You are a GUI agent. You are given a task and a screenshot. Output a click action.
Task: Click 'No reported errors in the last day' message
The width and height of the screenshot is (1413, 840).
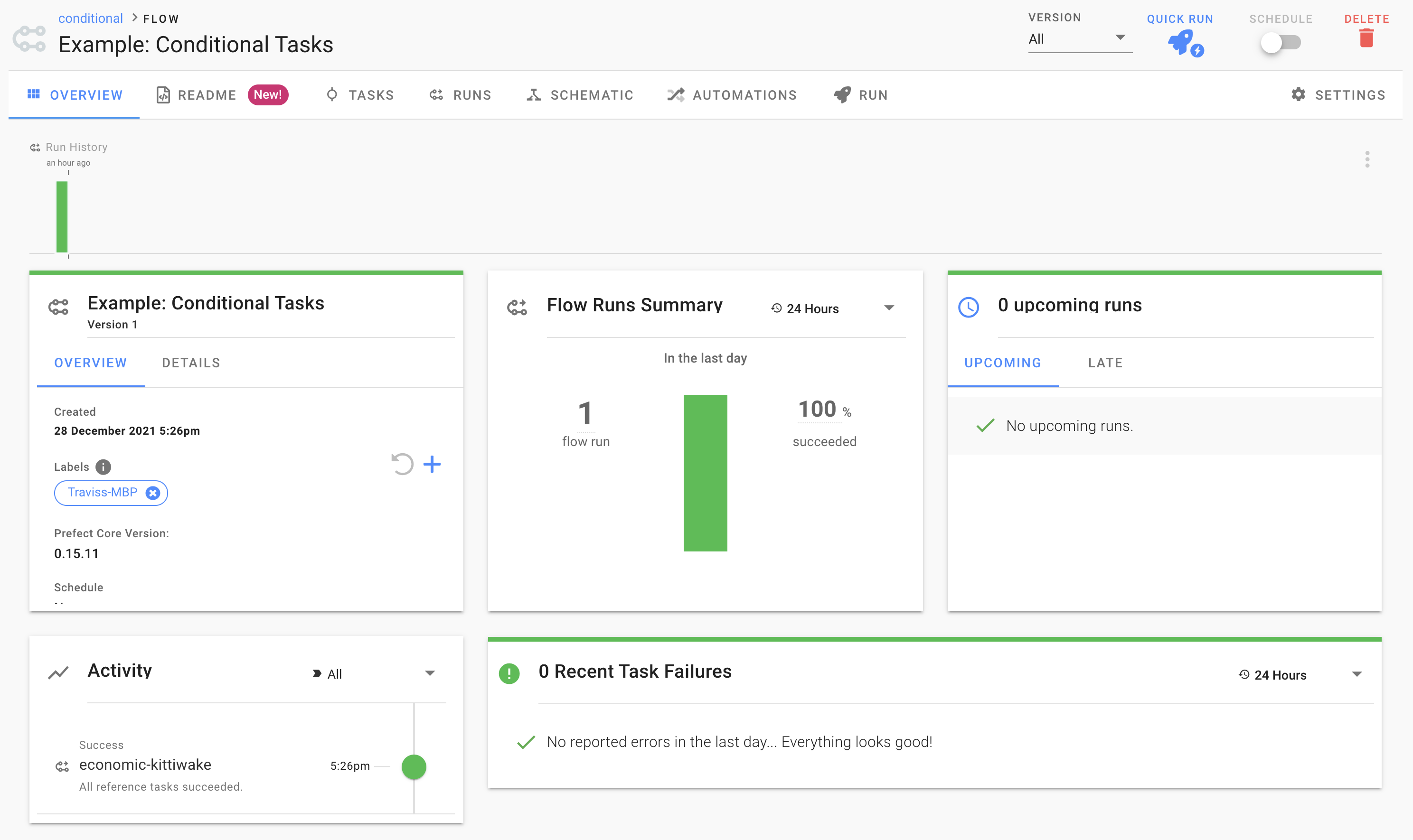click(x=739, y=741)
